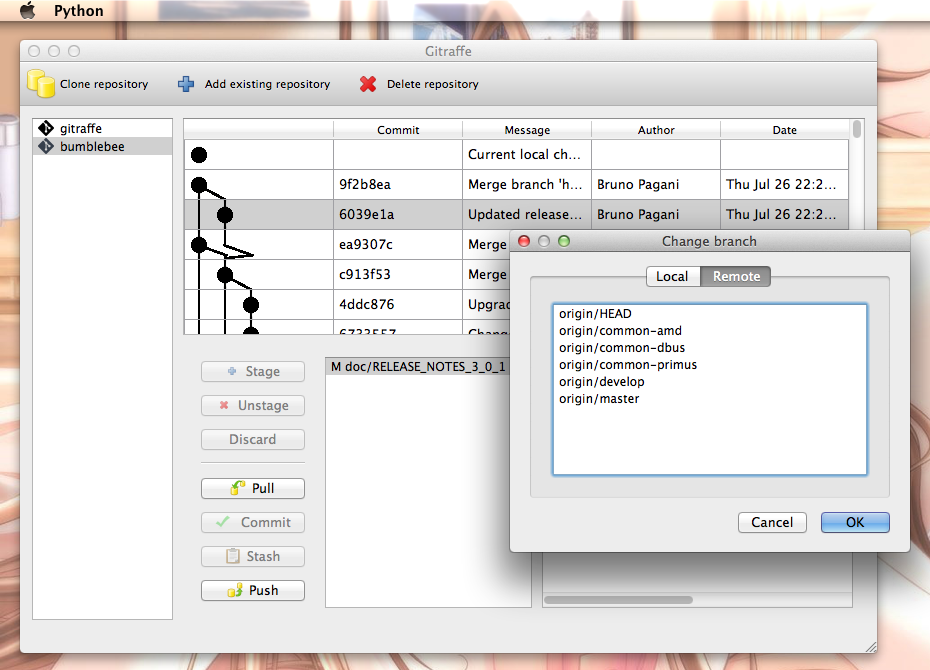Viewport: 930px width, 670px height.
Task: Click the red X Delete repository icon
Action: click(x=368, y=84)
